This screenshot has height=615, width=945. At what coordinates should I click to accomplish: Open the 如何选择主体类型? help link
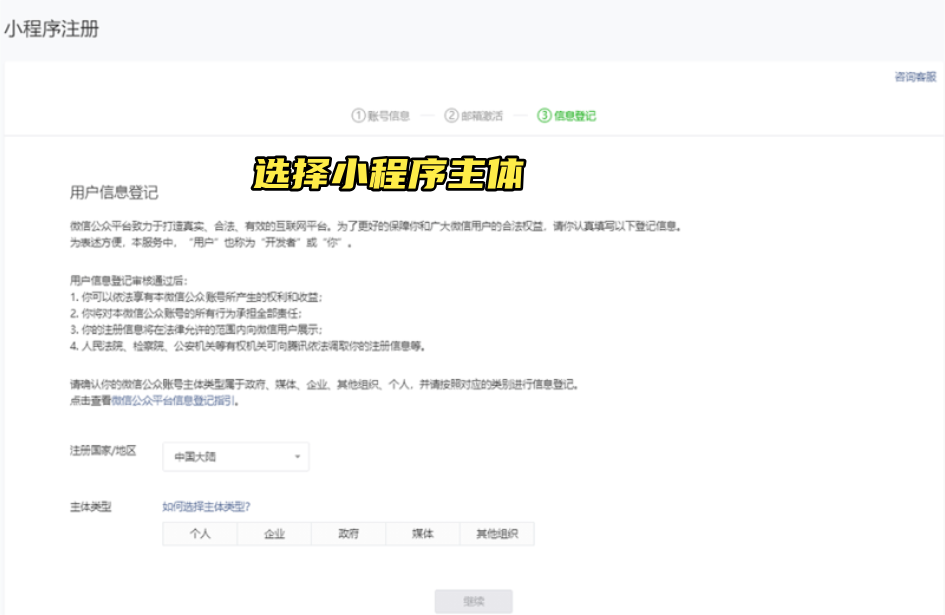pyautogui.click(x=206, y=506)
